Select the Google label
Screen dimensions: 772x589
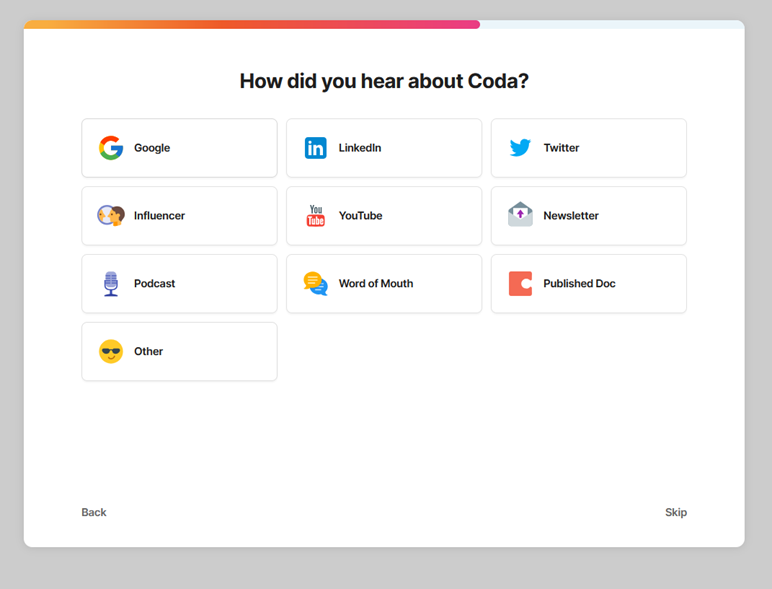pyautogui.click(x=152, y=148)
